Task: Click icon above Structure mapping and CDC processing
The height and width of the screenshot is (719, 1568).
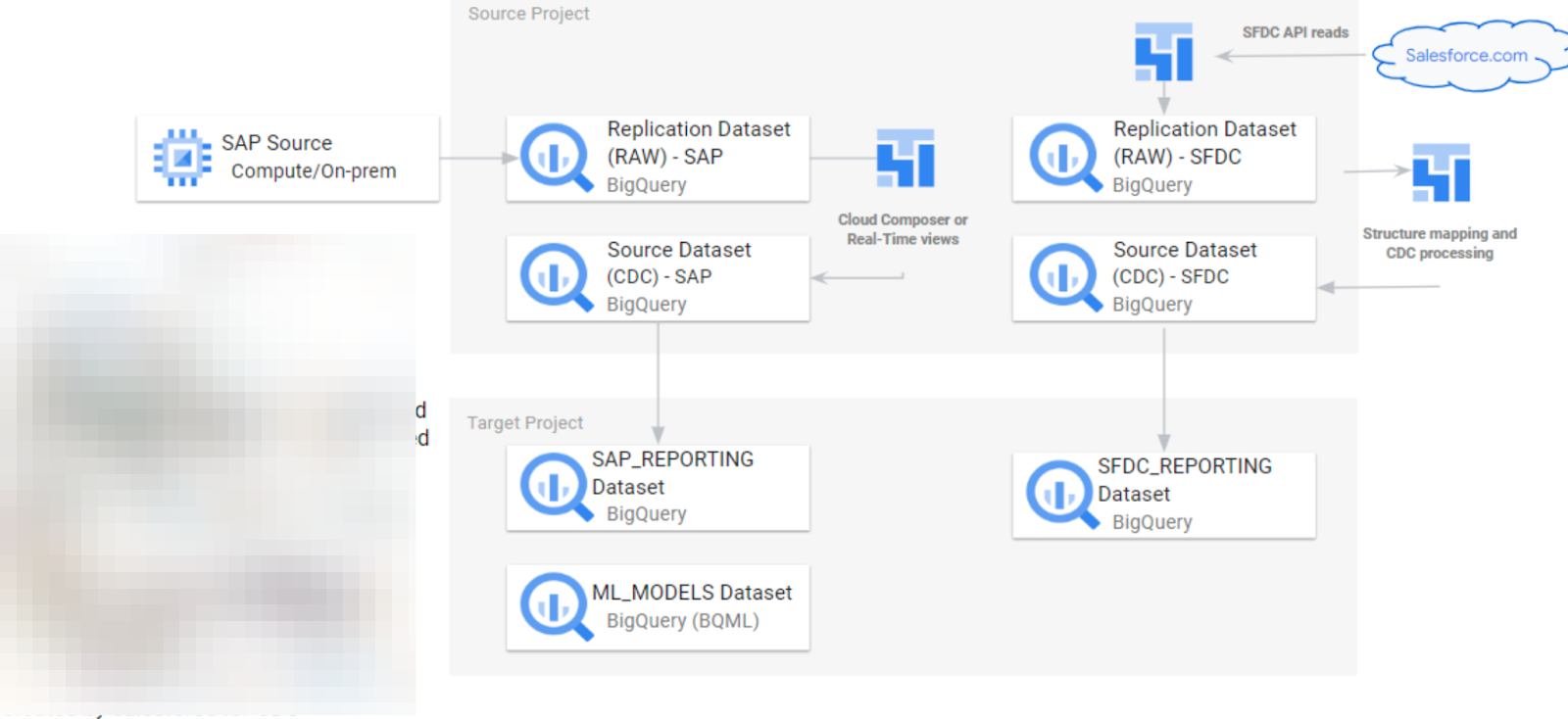Action: tap(1441, 172)
